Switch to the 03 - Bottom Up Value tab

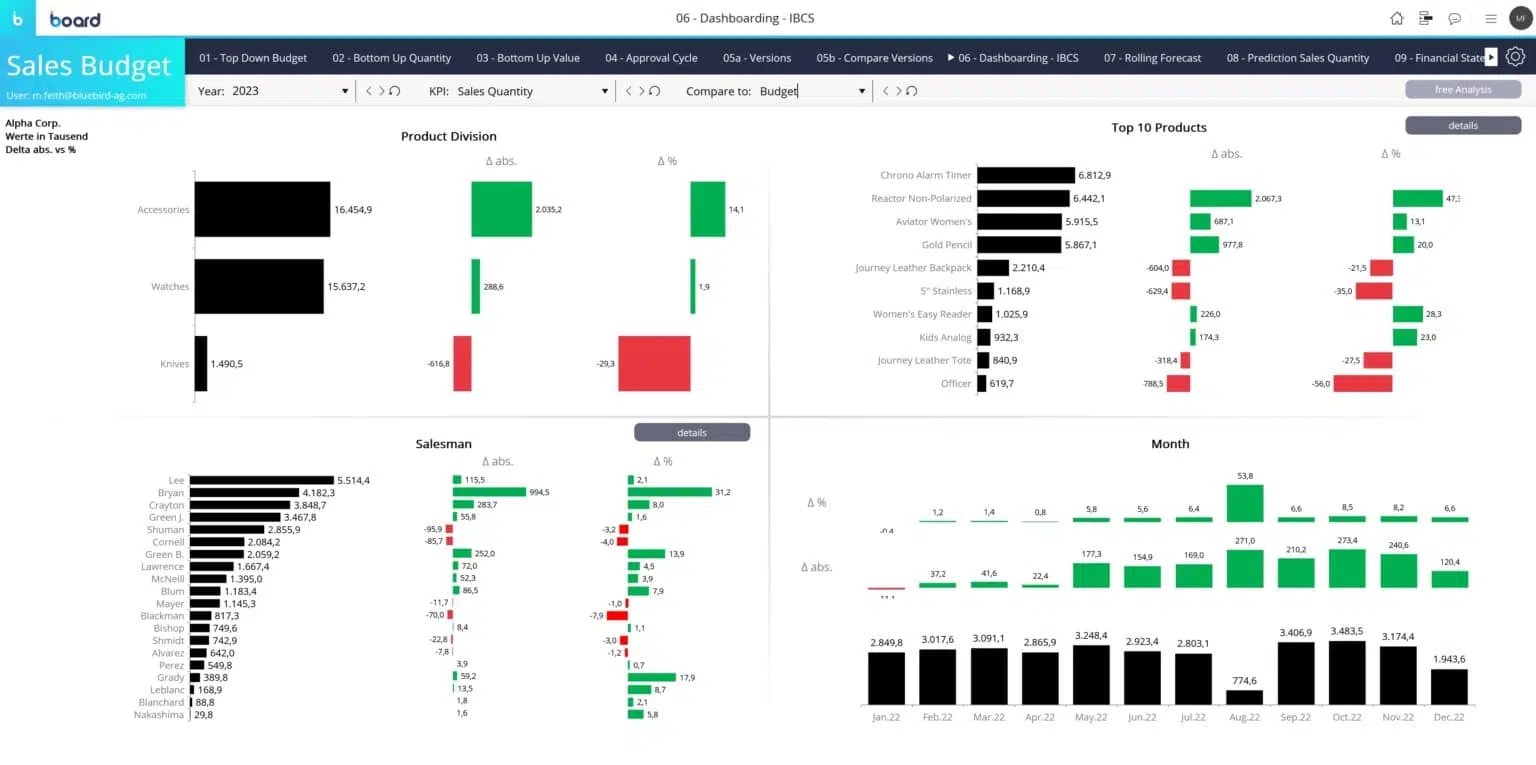tap(528, 58)
